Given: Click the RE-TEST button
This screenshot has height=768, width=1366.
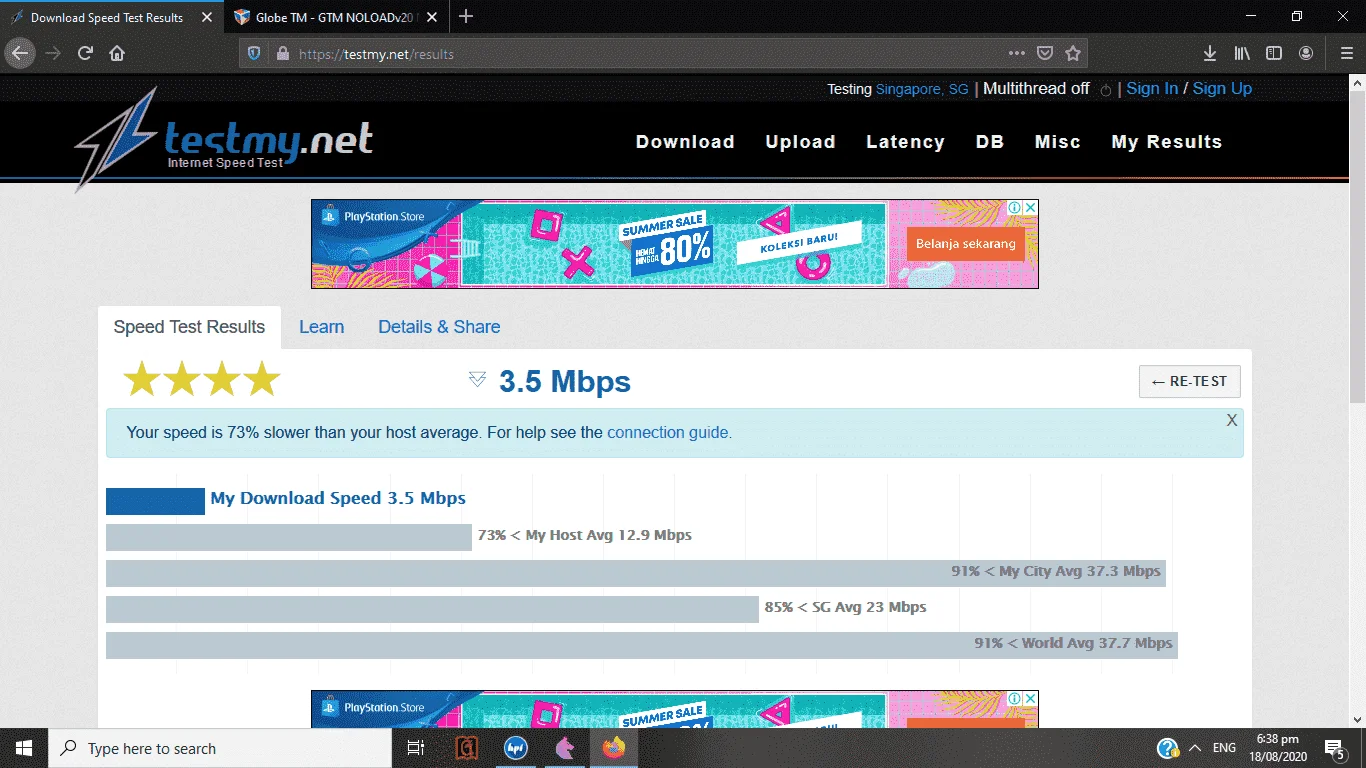Looking at the screenshot, I should click(1189, 381).
